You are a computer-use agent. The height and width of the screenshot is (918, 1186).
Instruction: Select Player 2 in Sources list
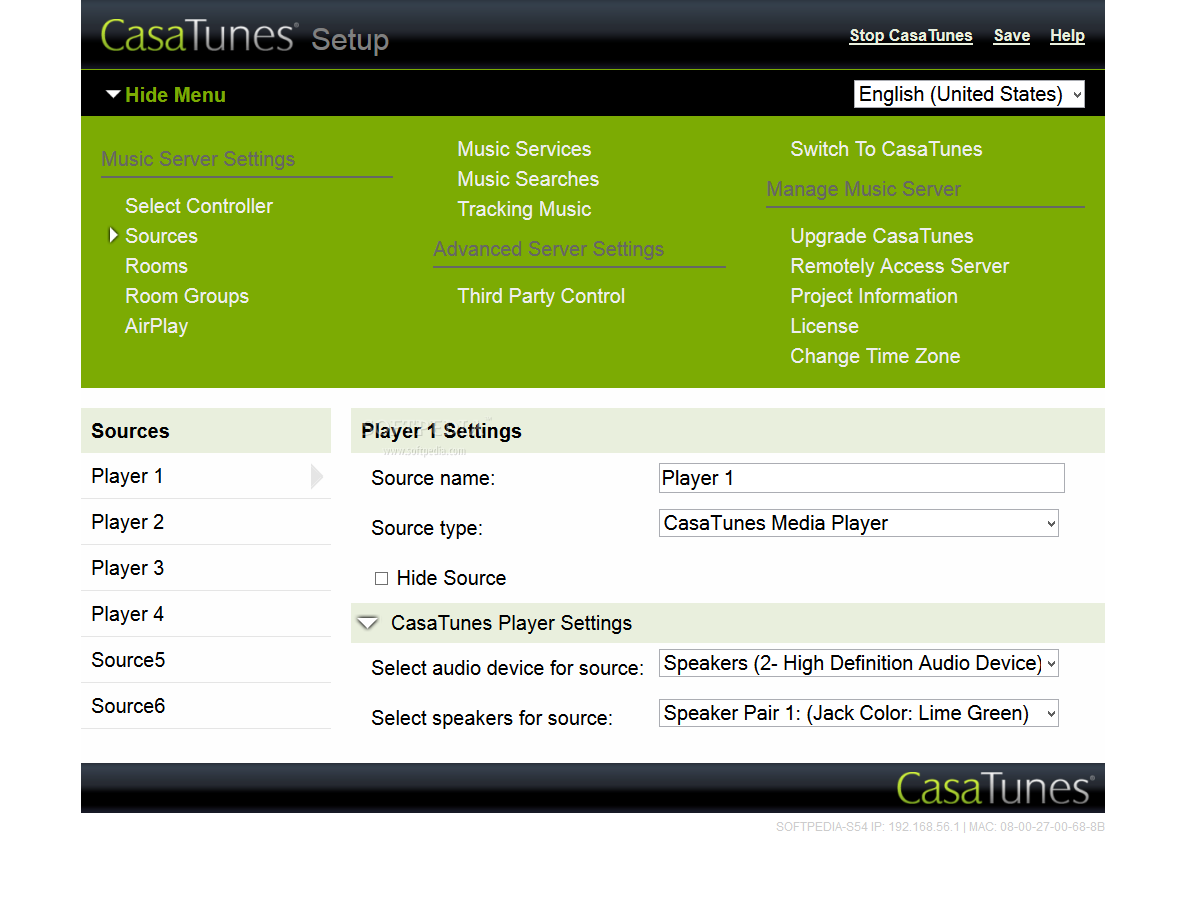point(206,523)
